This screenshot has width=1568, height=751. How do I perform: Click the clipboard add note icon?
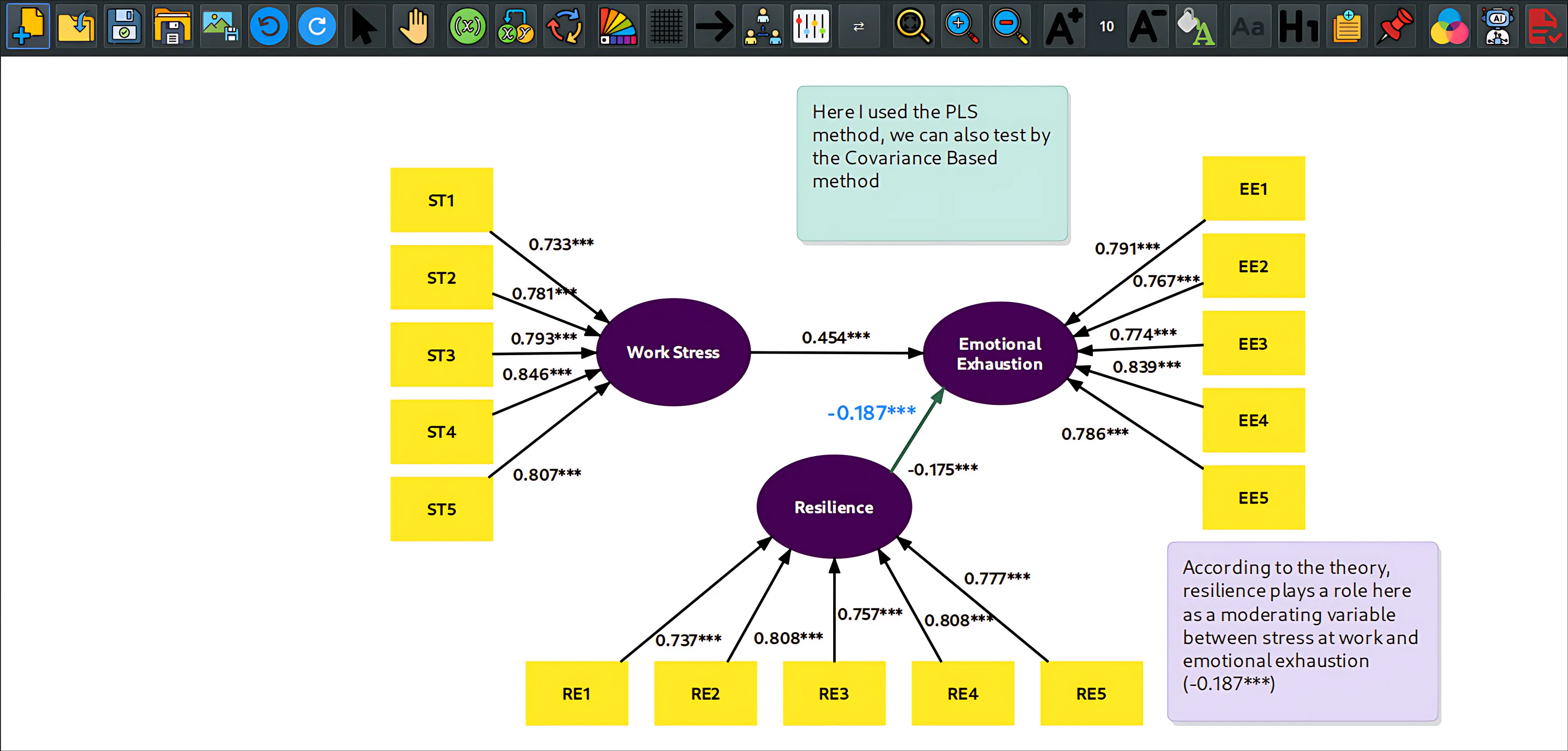coord(1347,26)
